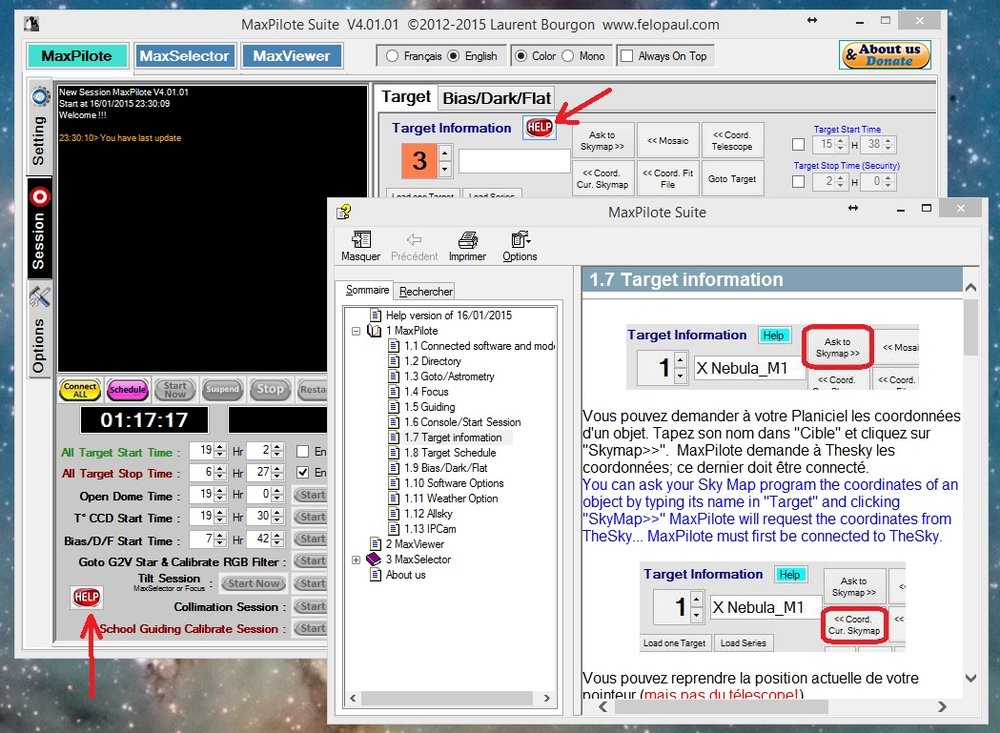Adjust the Open Dome Time hour spinner

tap(220, 494)
